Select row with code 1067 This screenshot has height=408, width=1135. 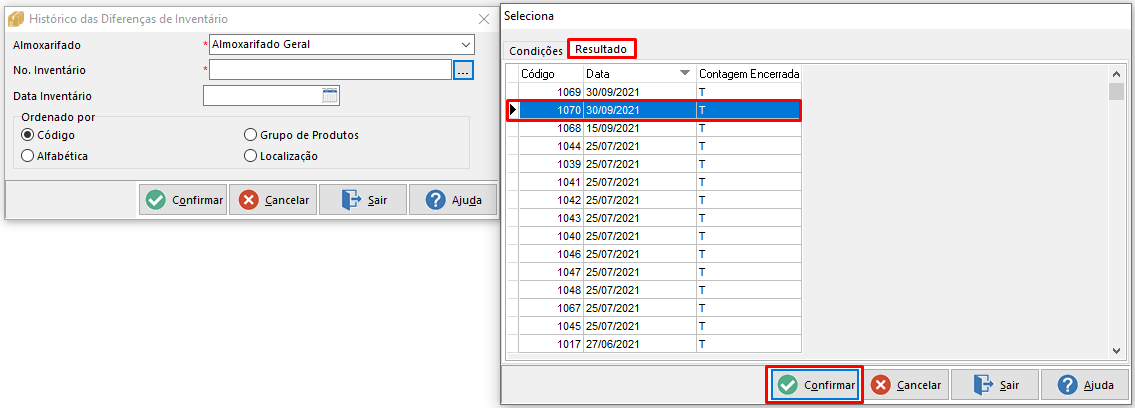(x=654, y=308)
